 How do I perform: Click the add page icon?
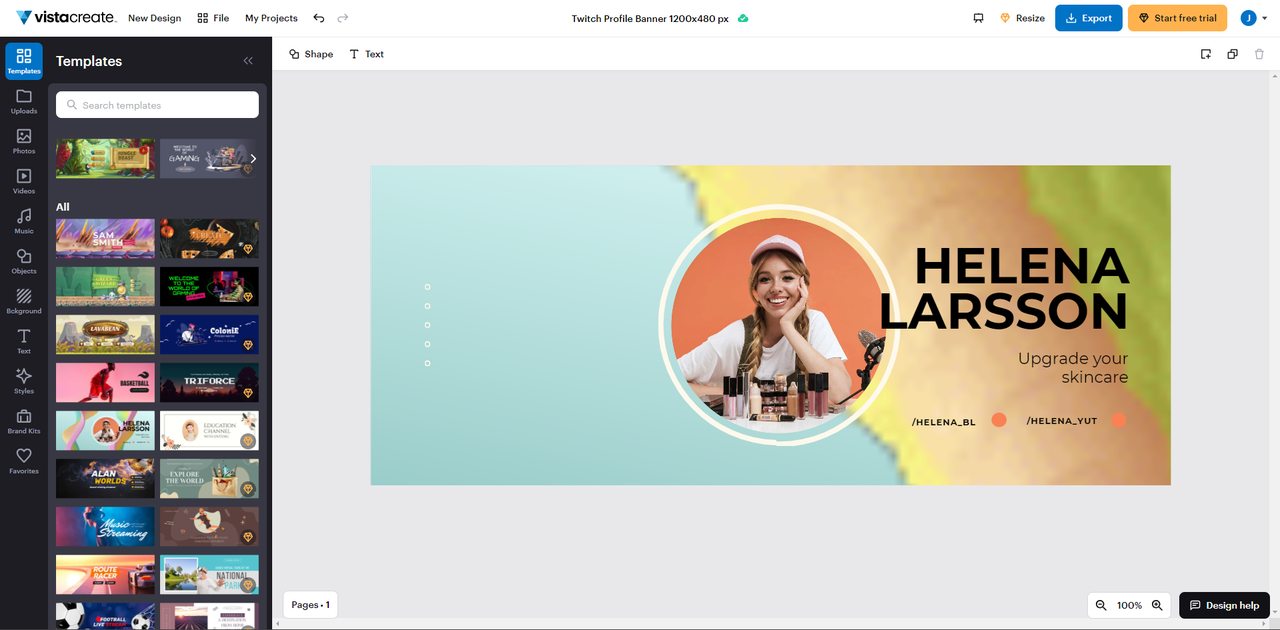1206,54
